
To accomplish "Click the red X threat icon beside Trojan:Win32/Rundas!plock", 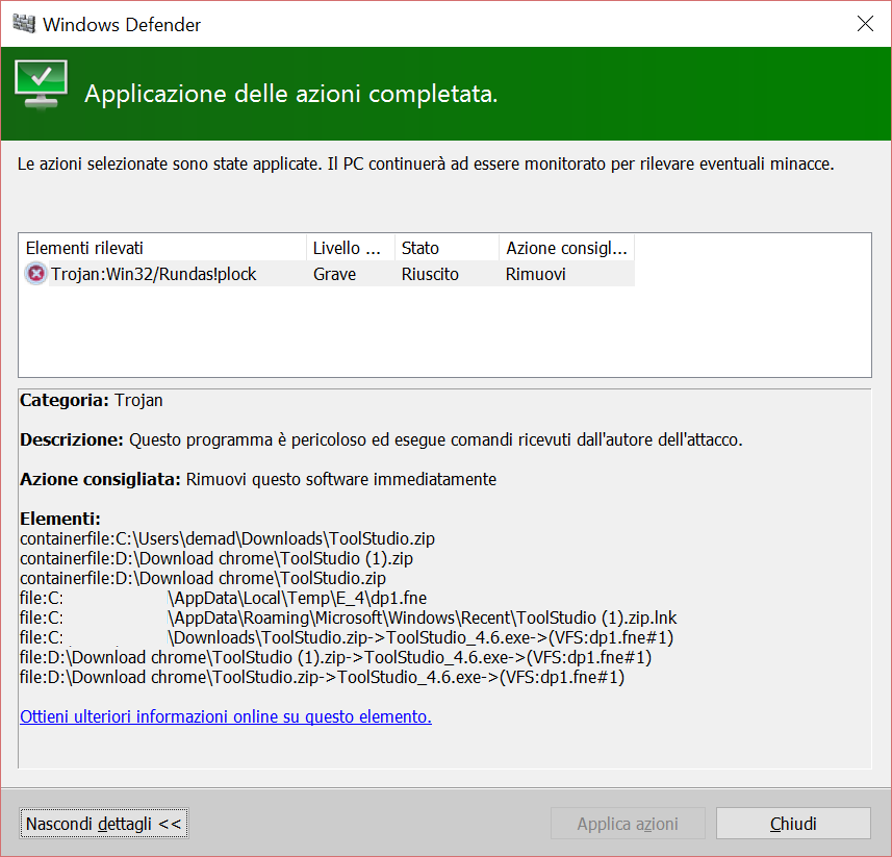I will [36, 274].
